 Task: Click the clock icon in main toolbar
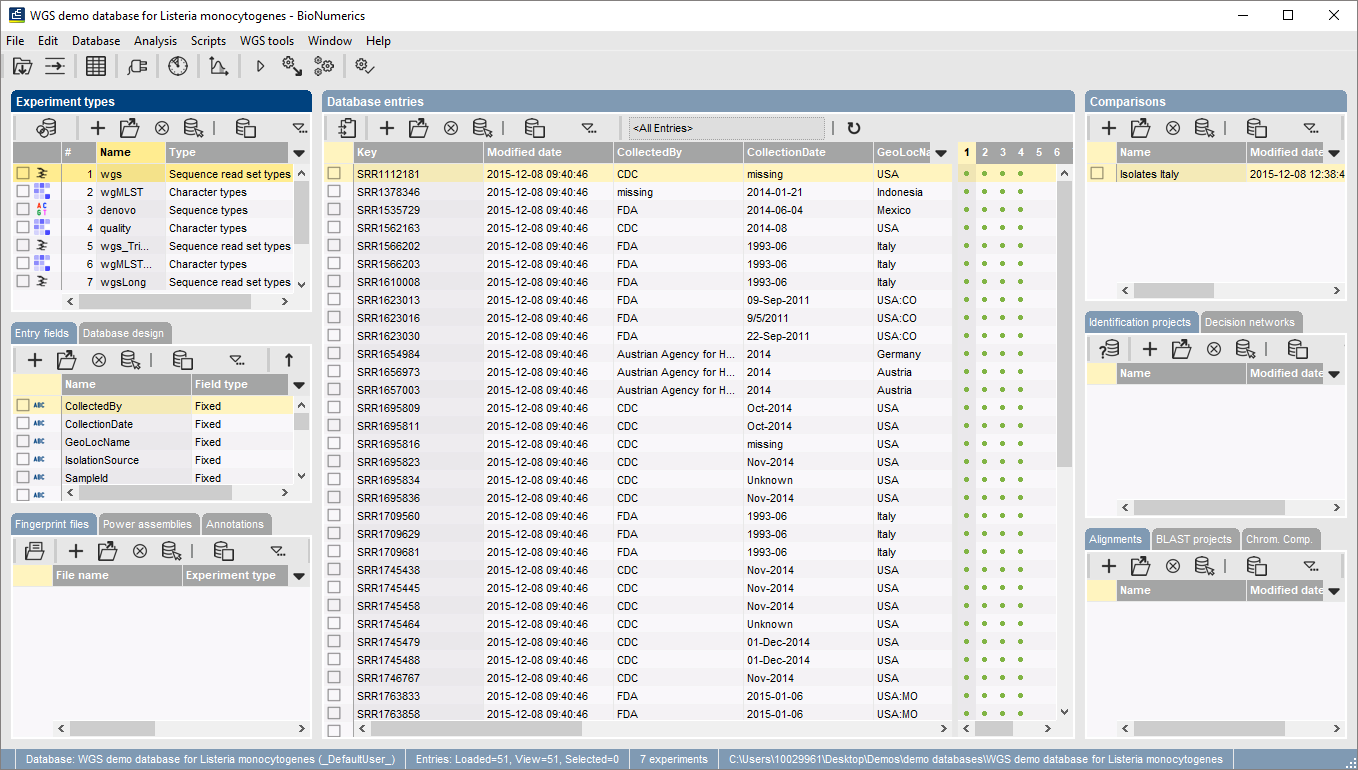tap(177, 66)
